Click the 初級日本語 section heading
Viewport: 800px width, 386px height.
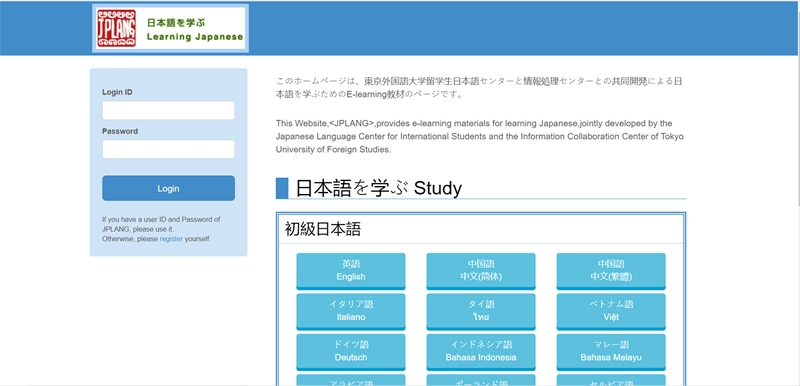[322, 229]
